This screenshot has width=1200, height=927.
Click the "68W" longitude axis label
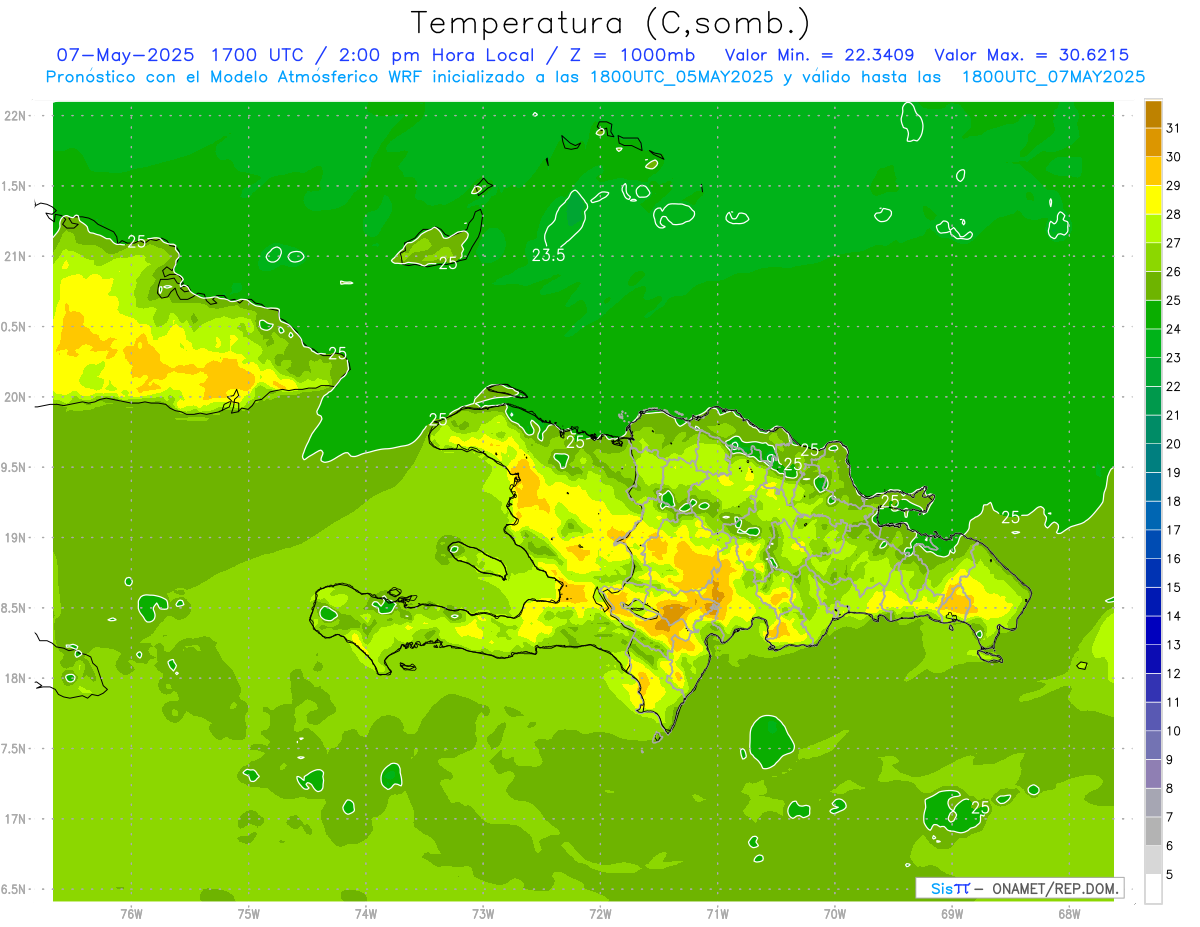1069,914
